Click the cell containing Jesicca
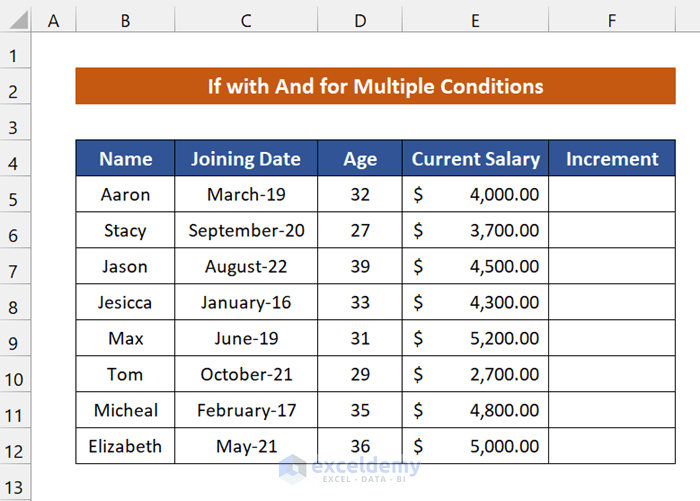 click(x=126, y=302)
